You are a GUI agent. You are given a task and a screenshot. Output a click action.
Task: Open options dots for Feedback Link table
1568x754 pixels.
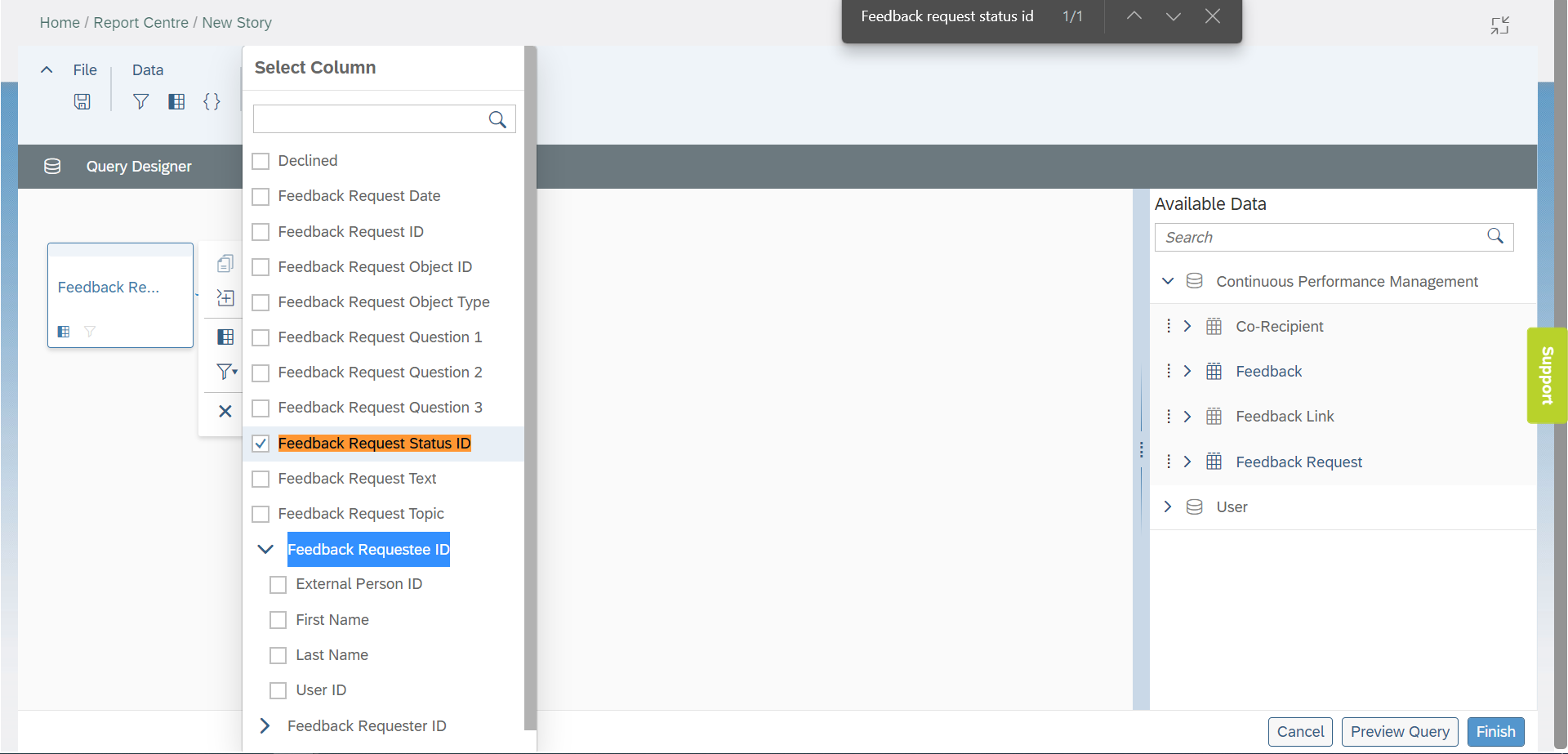coord(1169,417)
